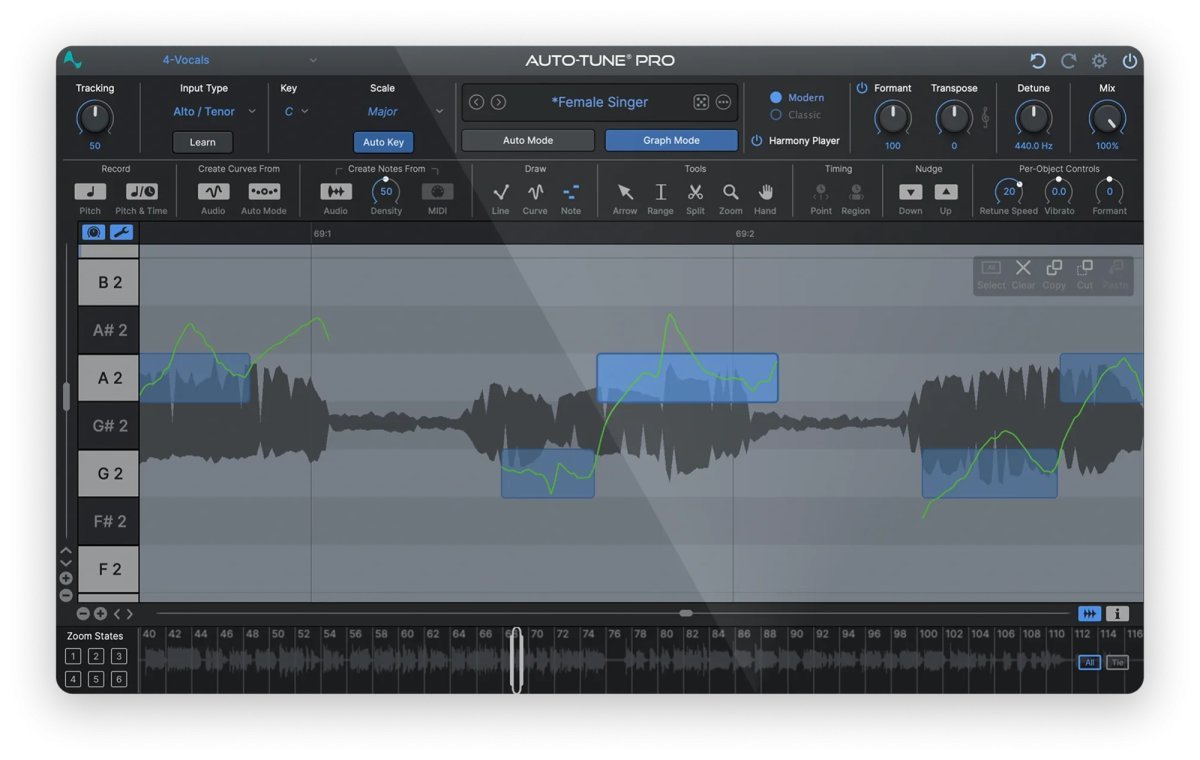Select the Region timing tool

pos(856,192)
